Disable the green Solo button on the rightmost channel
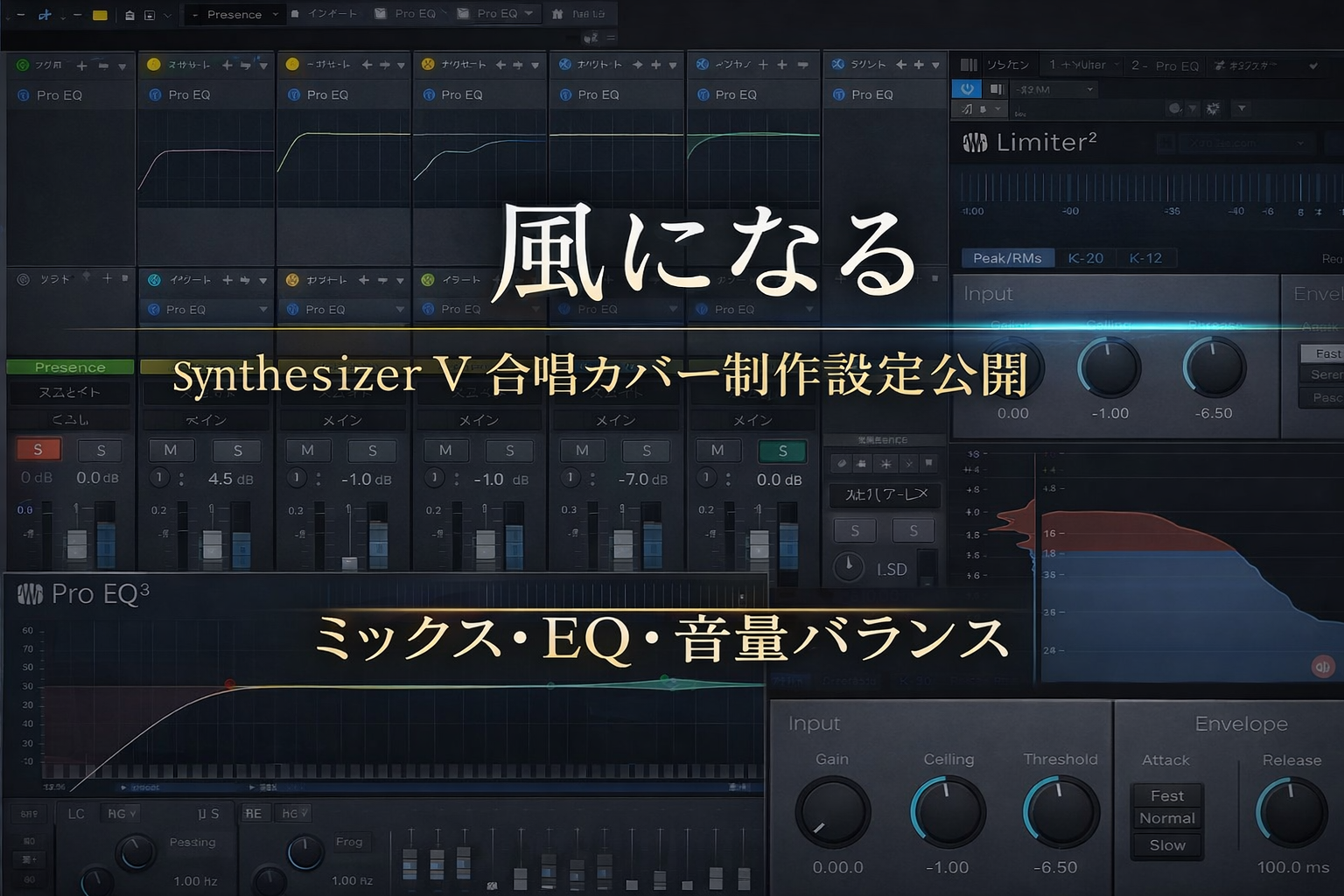Viewport: 1344px width, 896px height. [783, 450]
